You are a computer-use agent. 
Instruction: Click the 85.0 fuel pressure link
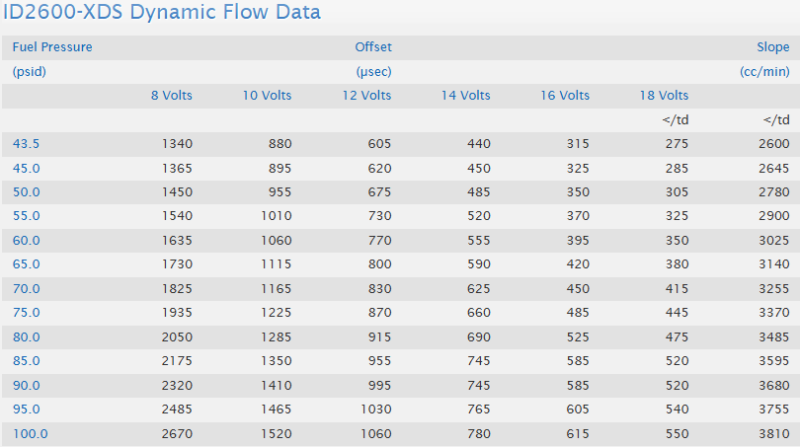coord(26,361)
